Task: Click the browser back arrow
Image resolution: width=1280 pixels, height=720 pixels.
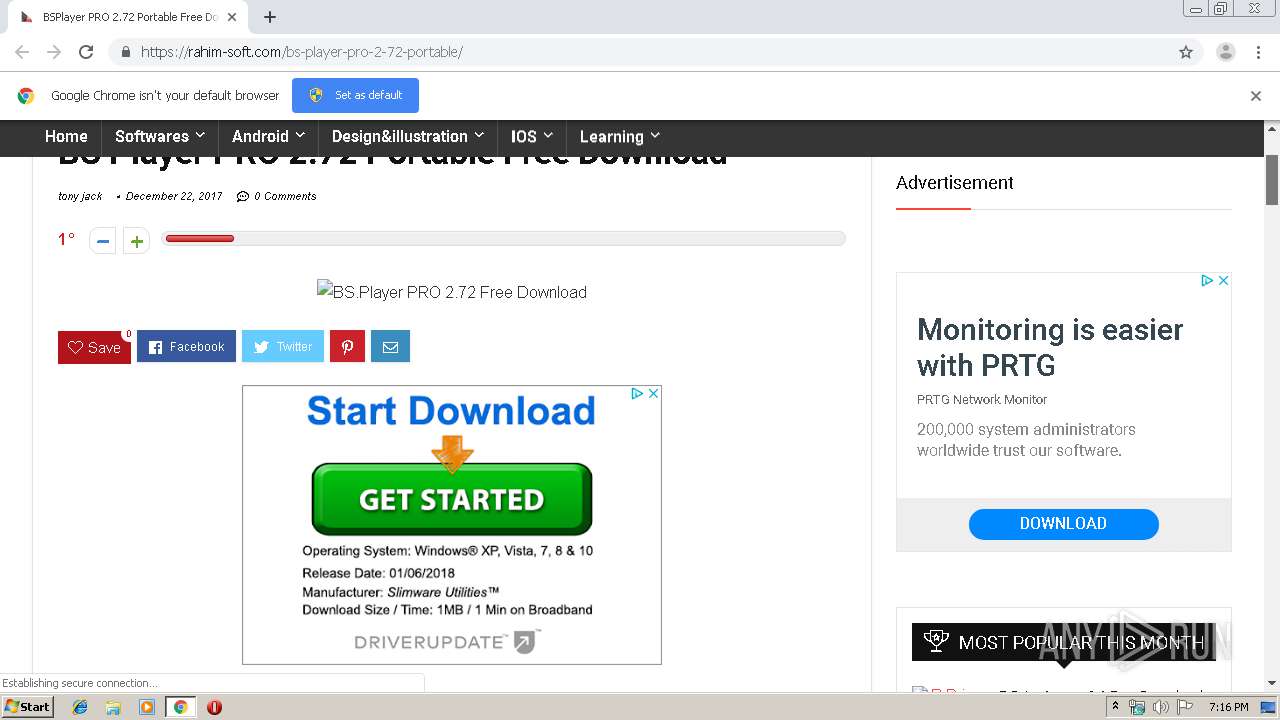Action: 22,52
